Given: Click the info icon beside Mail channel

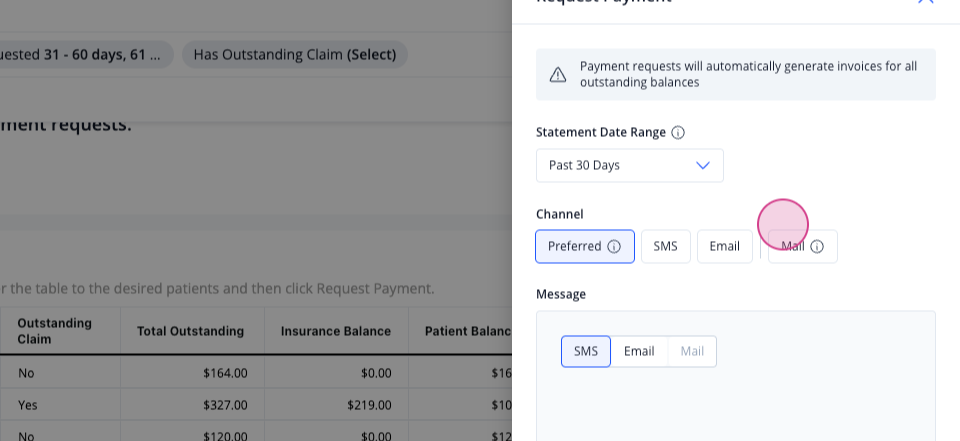Looking at the screenshot, I should tap(817, 246).
